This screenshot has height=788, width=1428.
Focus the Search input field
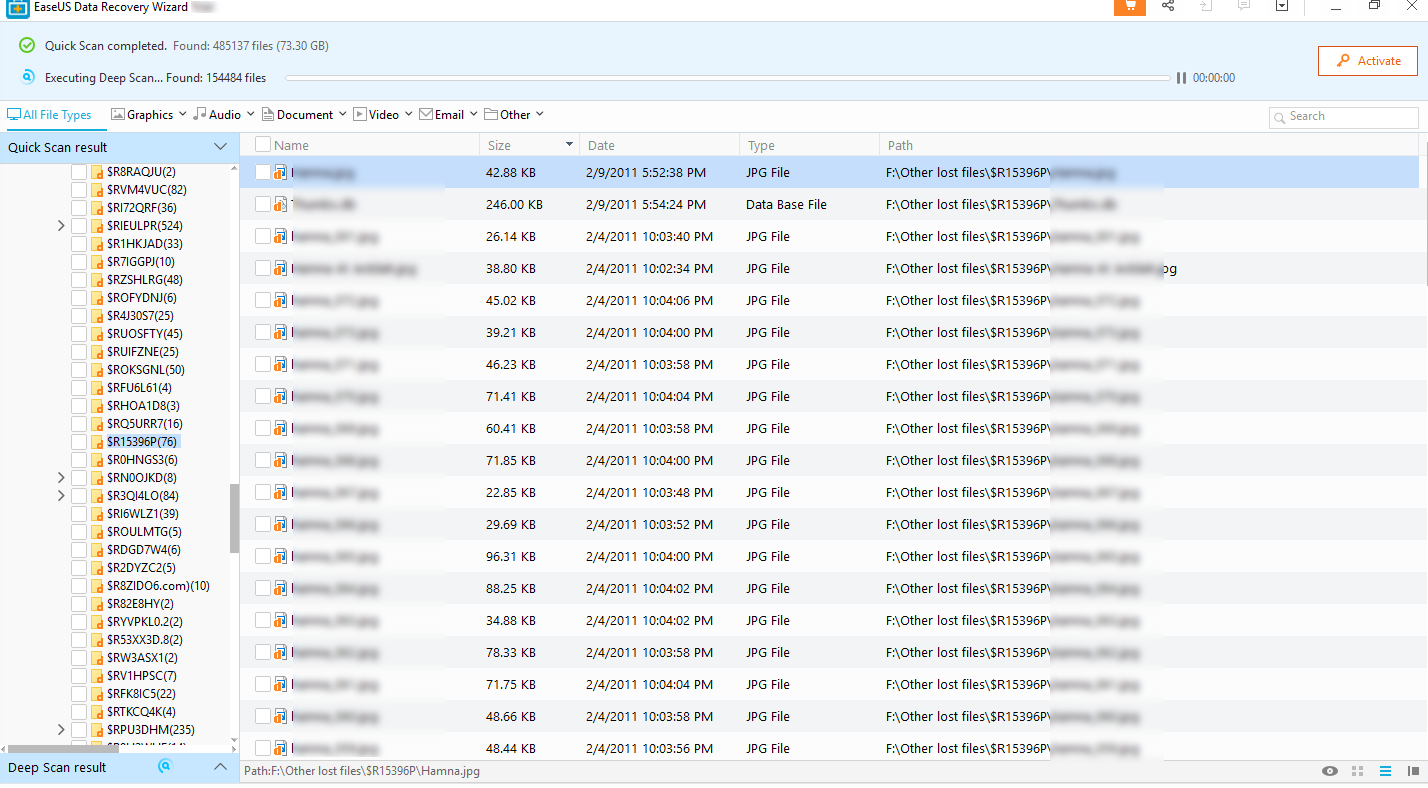1344,117
